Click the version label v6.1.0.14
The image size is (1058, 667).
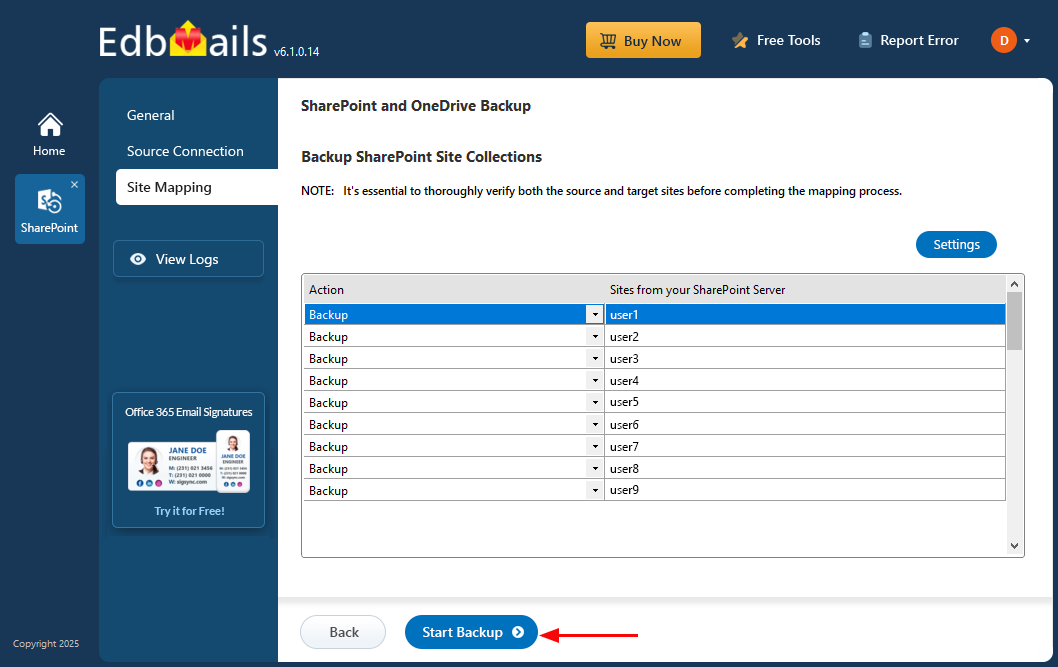[x=297, y=51]
